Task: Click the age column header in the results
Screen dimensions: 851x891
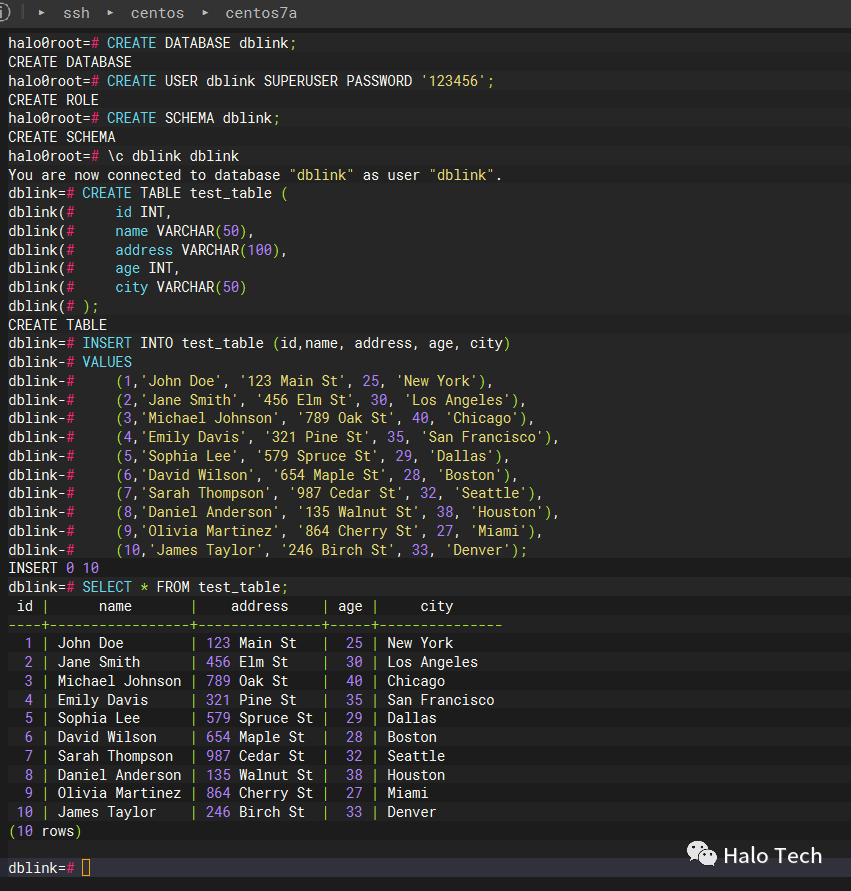Action: click(x=350, y=606)
